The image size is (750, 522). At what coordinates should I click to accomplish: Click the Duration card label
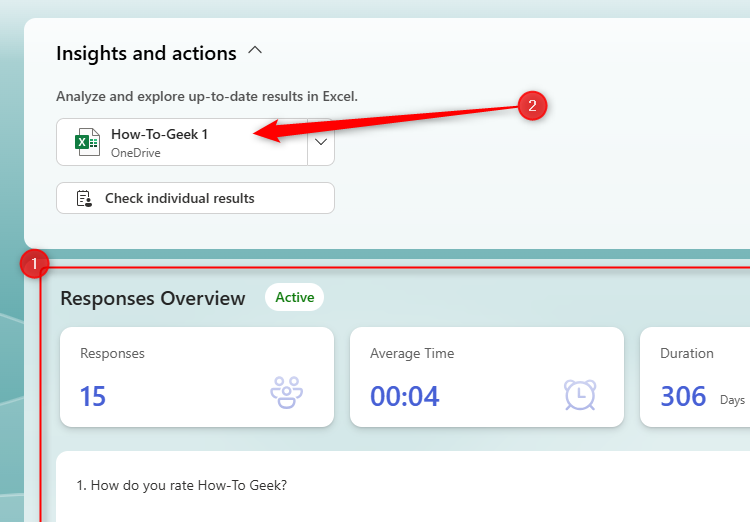(687, 353)
